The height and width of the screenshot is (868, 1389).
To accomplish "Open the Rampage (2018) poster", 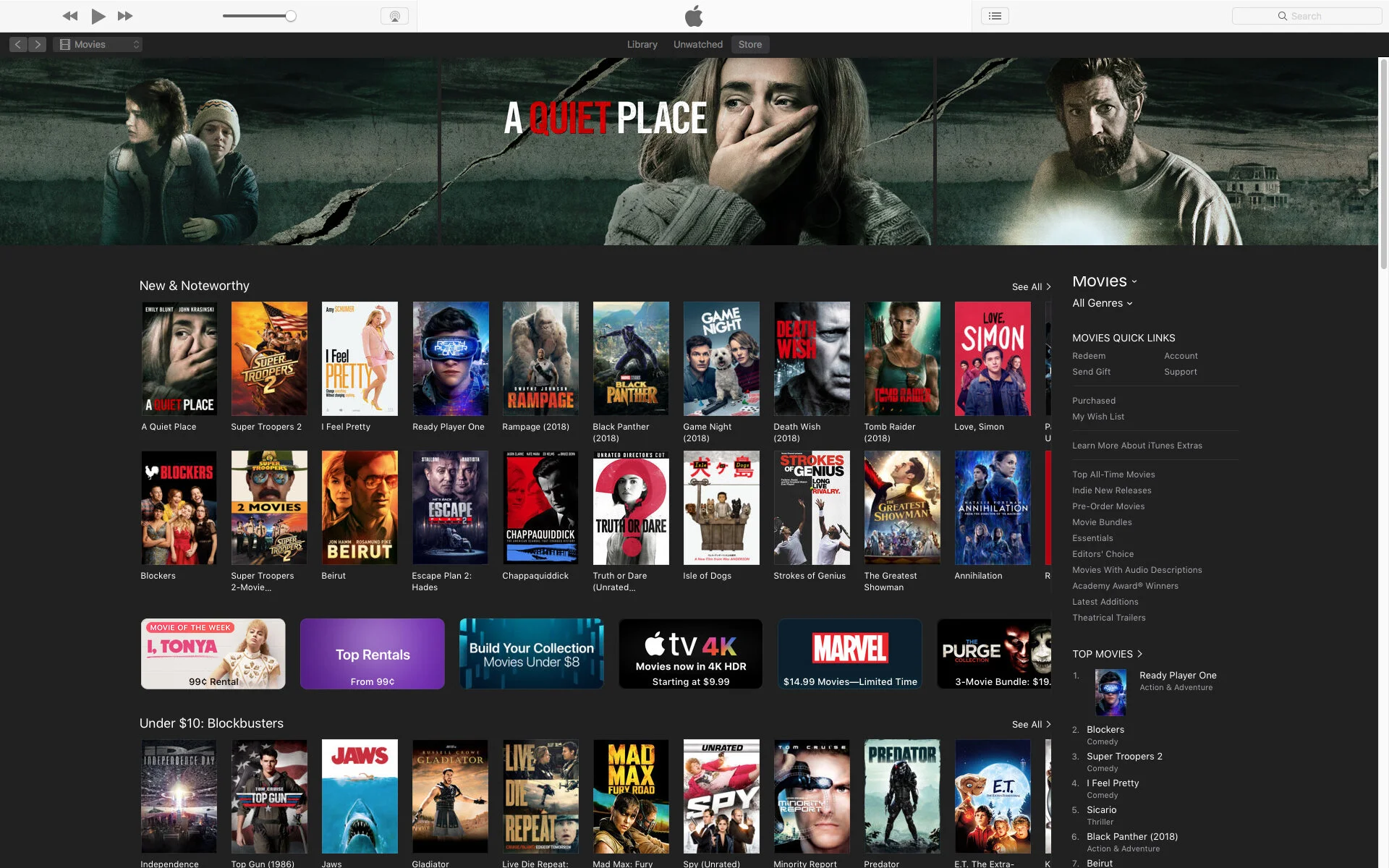I will (540, 359).
